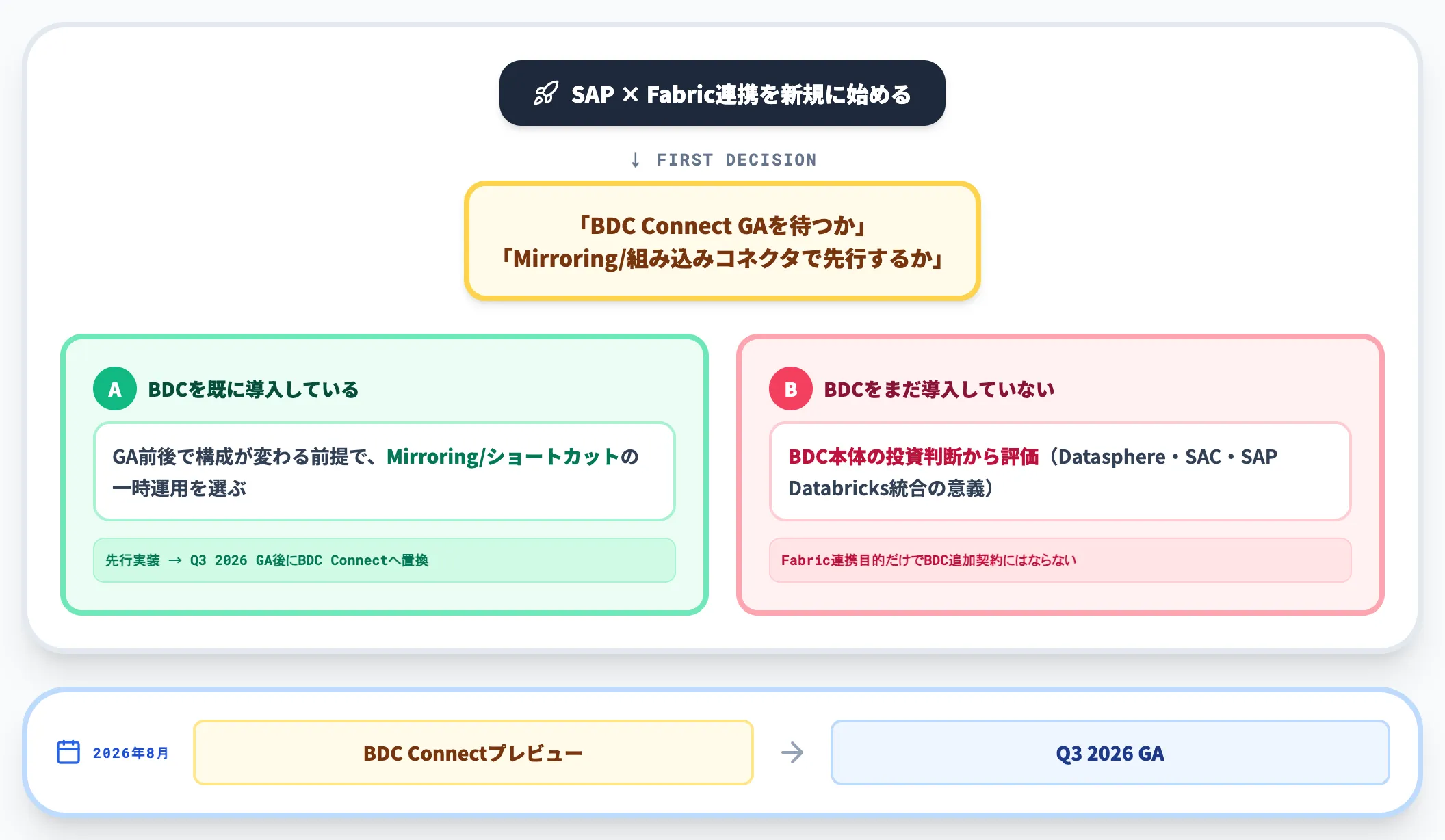Click the FIRST DECISION label
Image resolution: width=1445 pixels, height=840 pixels.
736,159
